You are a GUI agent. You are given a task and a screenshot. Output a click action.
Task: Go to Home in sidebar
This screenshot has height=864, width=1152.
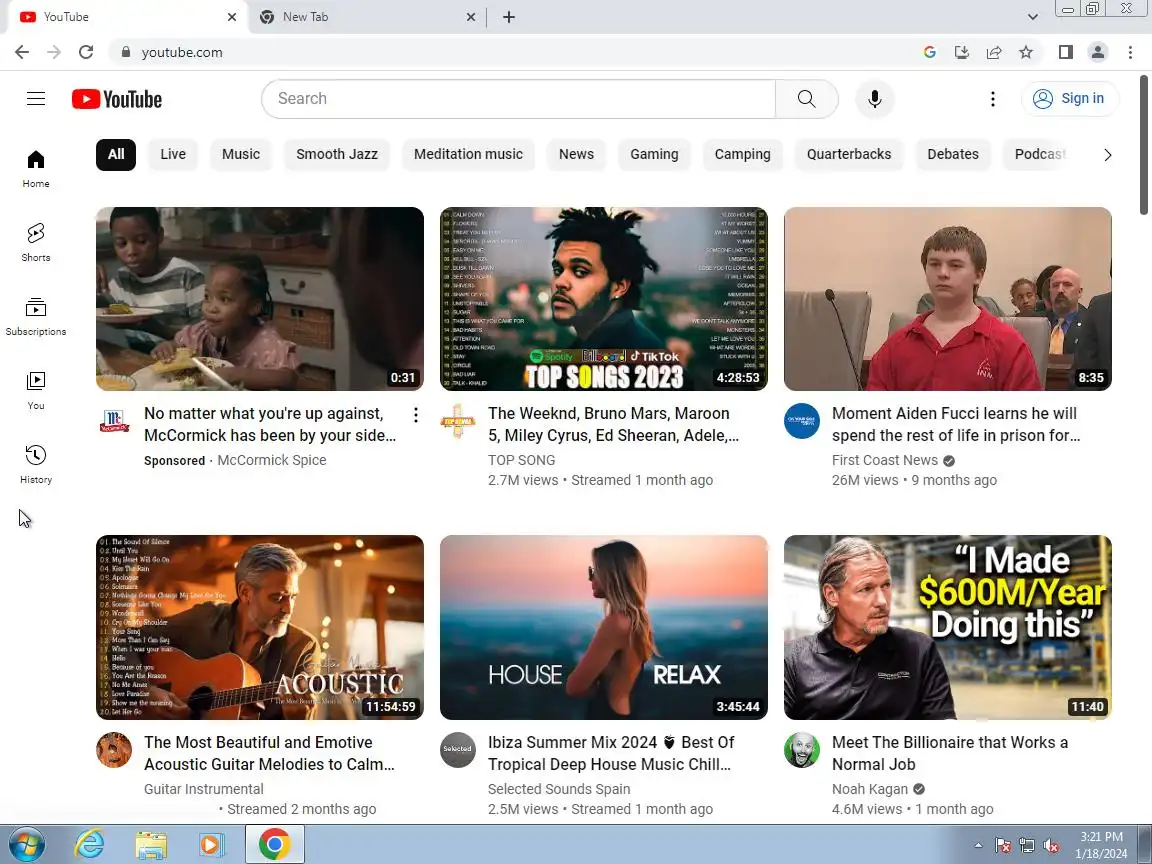pyautogui.click(x=36, y=169)
